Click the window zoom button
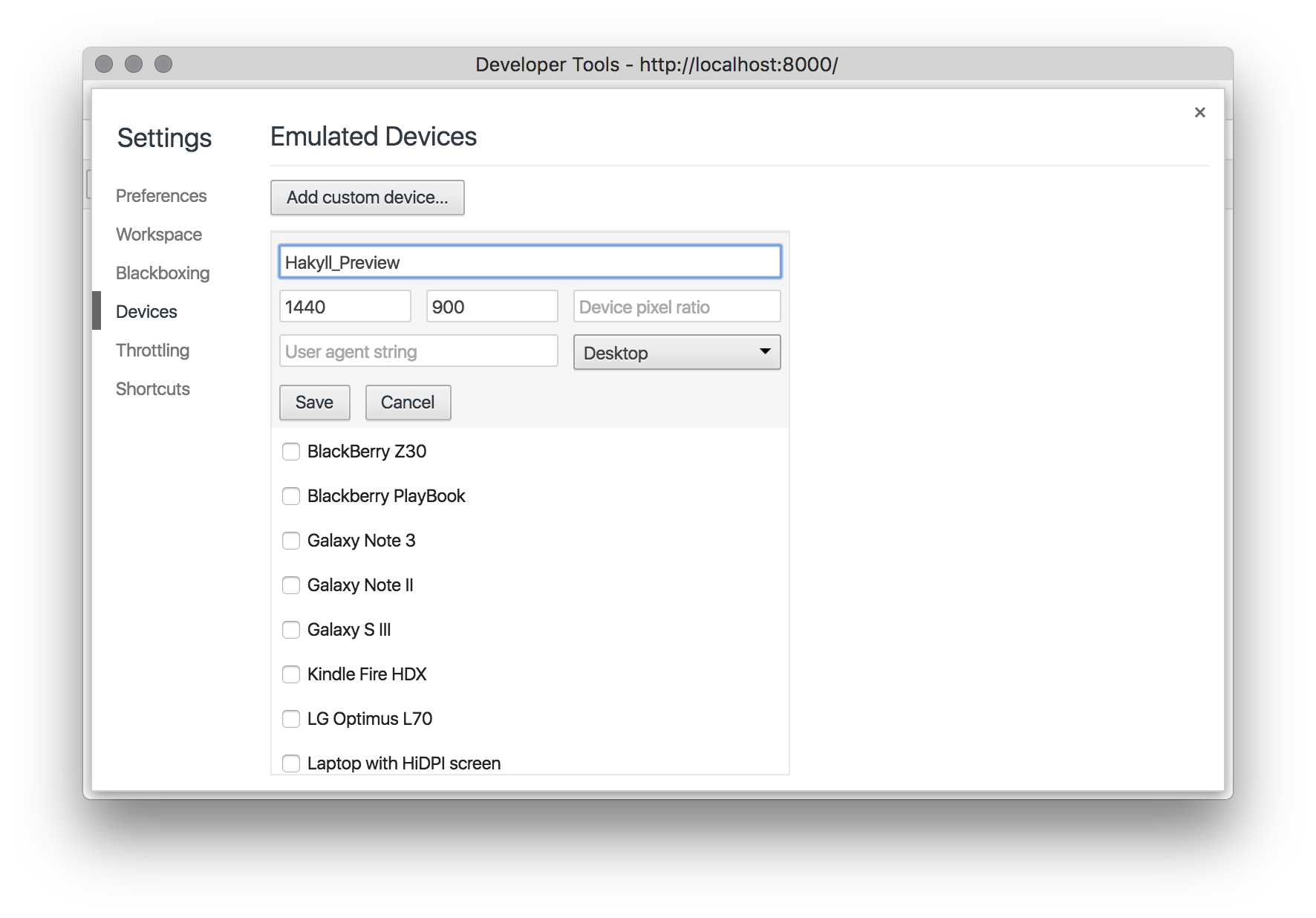 [x=163, y=64]
